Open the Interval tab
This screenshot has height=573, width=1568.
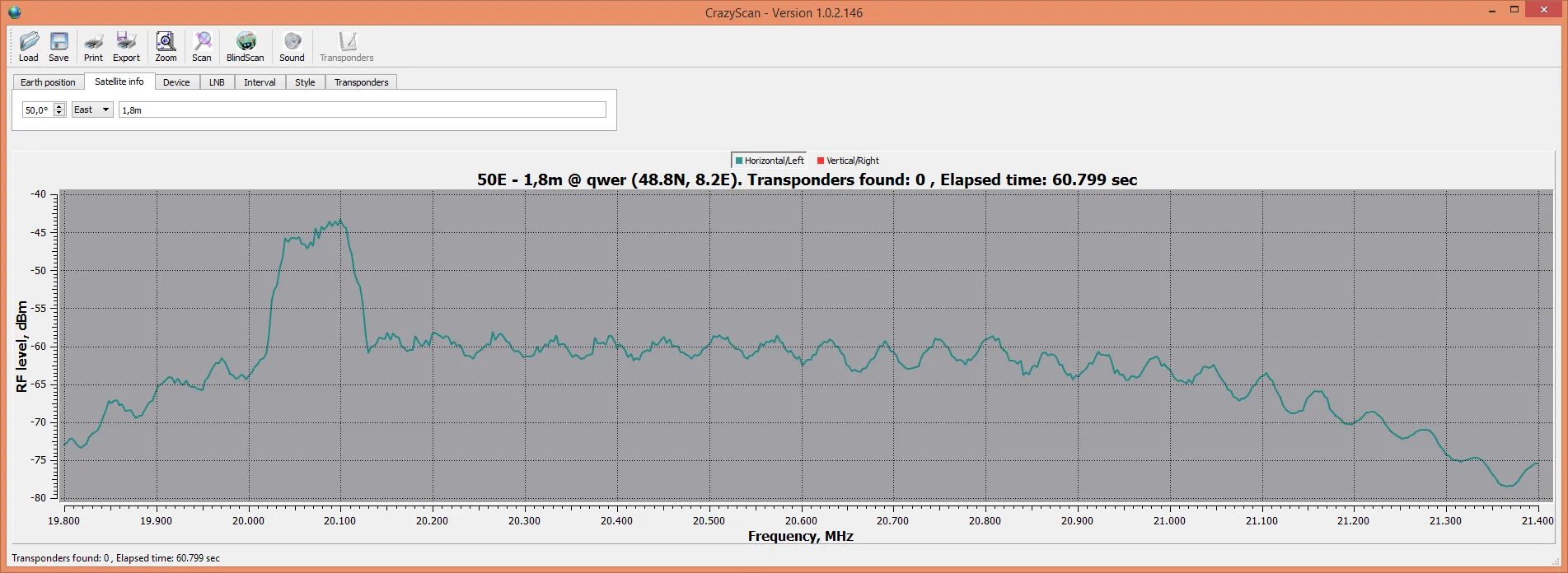[x=260, y=82]
